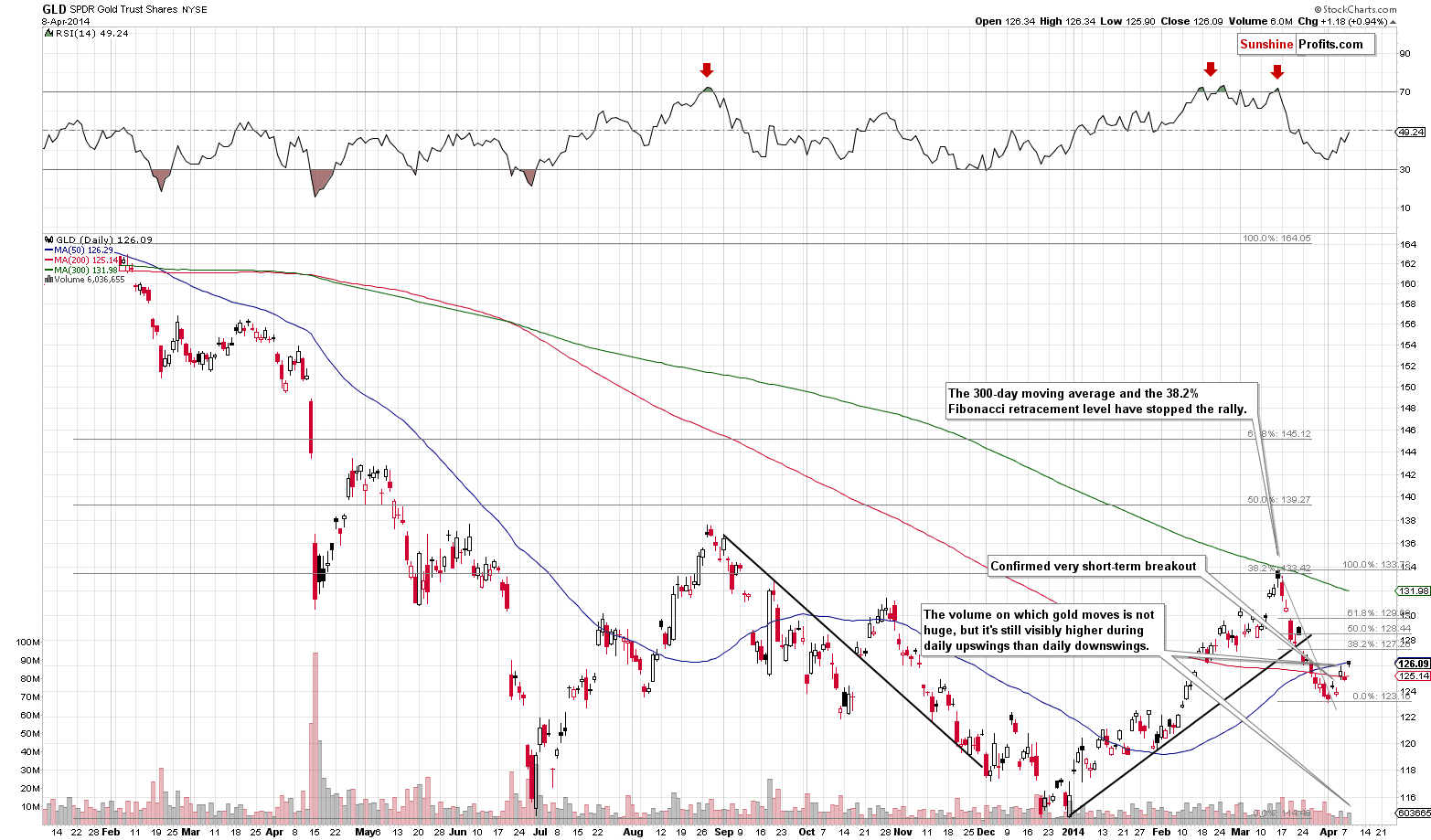Click the '100.0%: 164.05' Fibonacci label

[1276, 239]
